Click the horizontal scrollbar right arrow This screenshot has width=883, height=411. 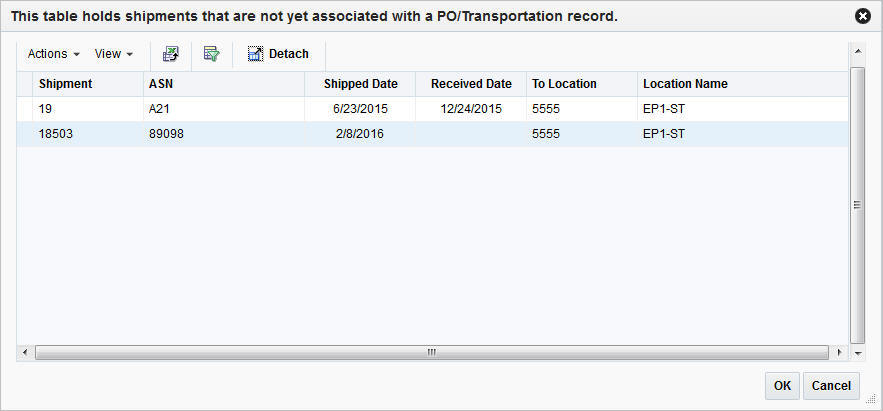tap(838, 353)
